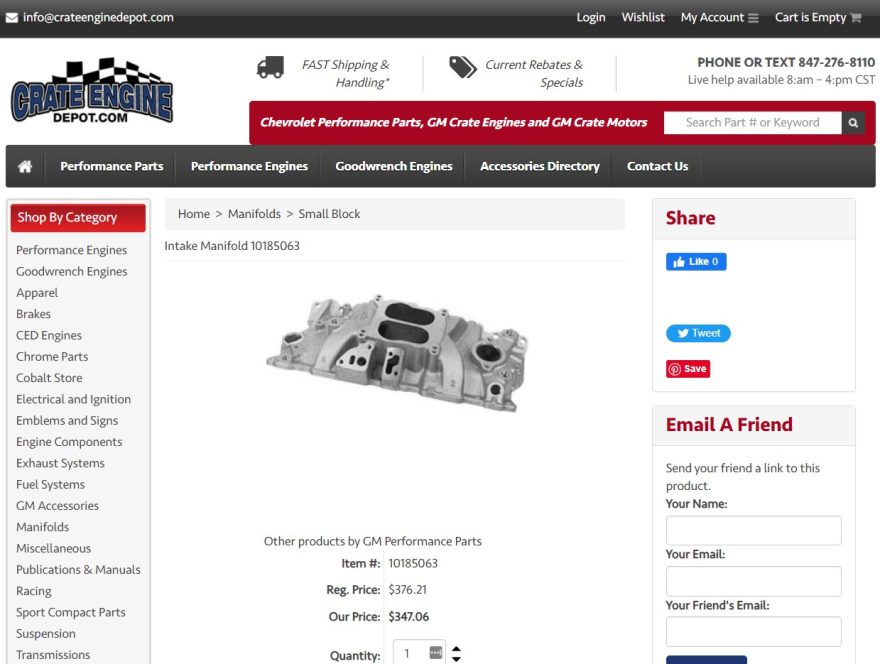880x664 pixels.
Task: Open the Goodwrench Engines menu
Action: click(x=393, y=166)
